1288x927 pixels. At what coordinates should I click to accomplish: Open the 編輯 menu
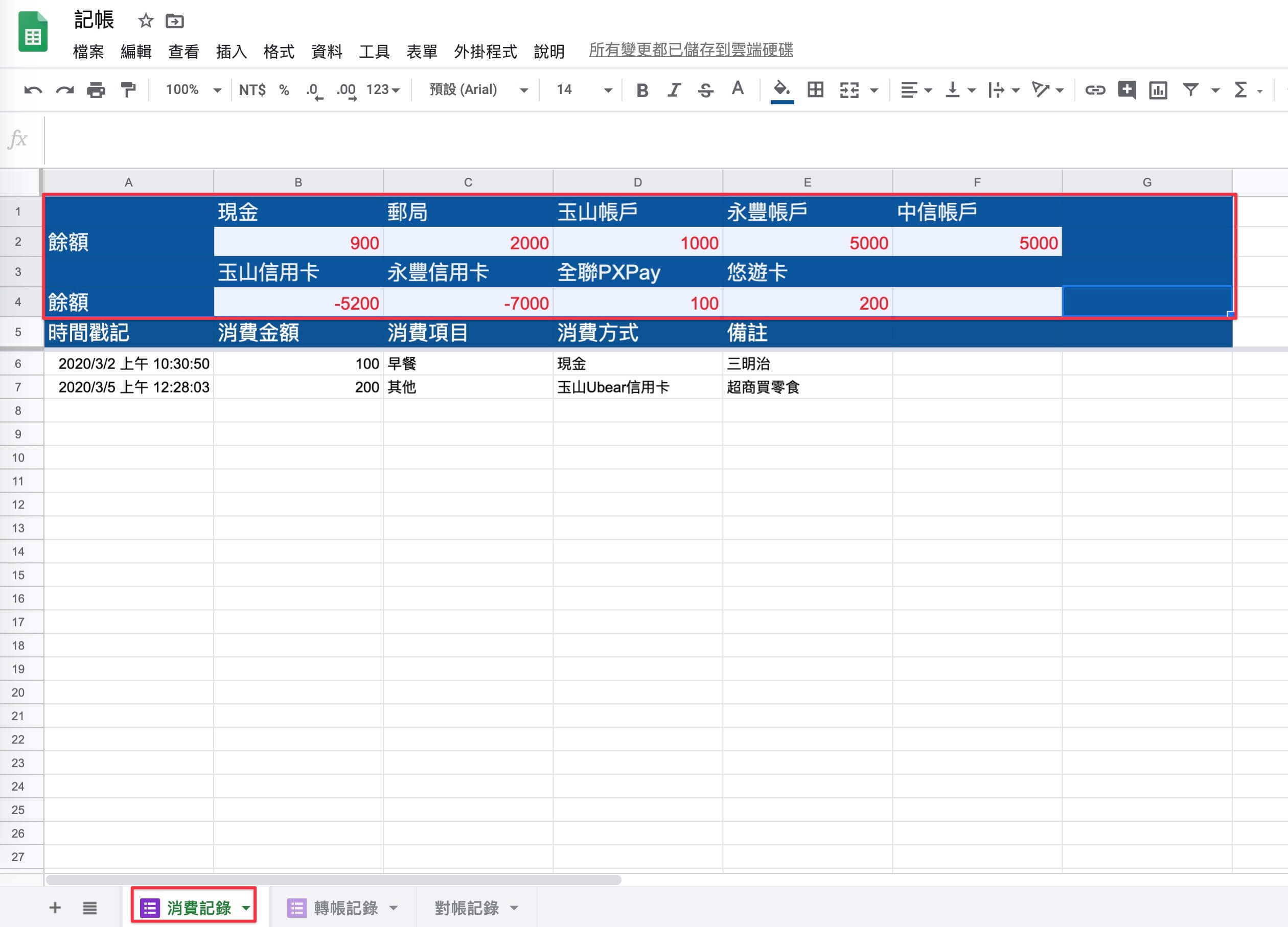click(136, 52)
